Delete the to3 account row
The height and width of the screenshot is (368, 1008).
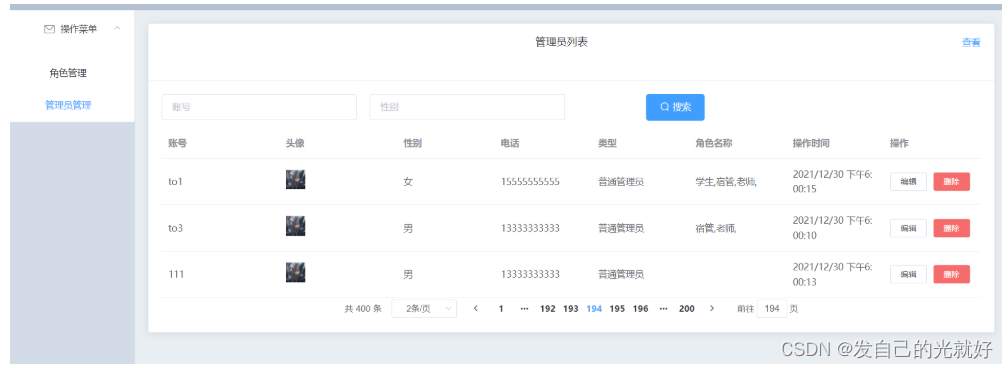(951, 228)
